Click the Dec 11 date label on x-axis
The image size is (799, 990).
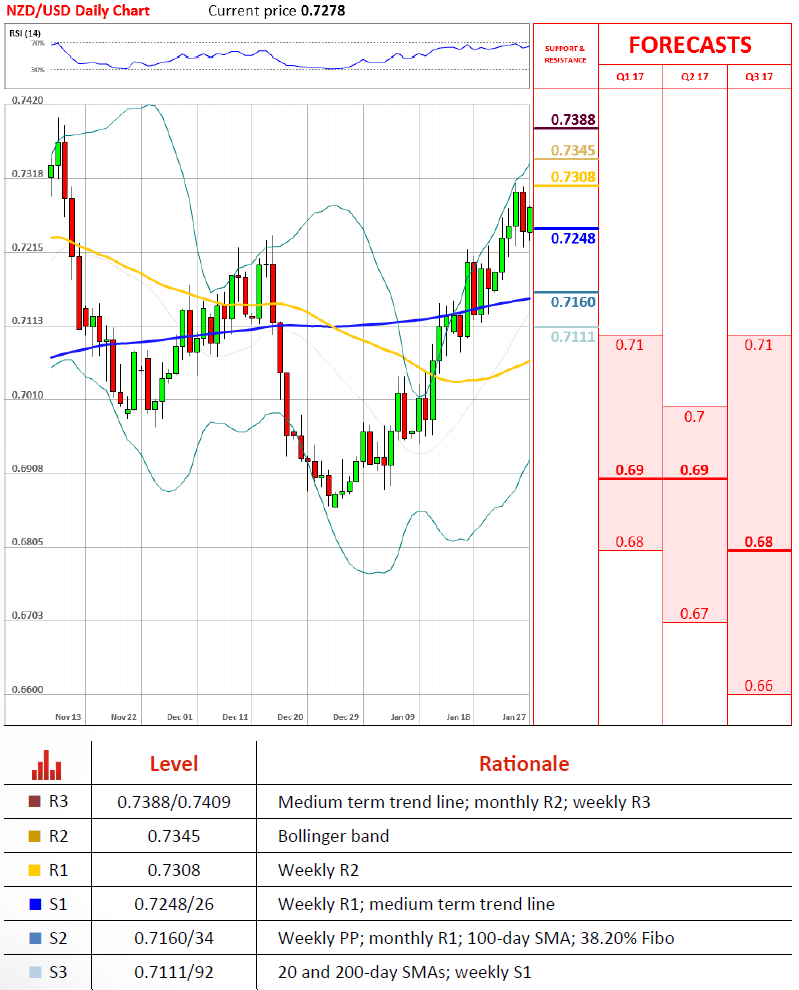pos(235,717)
